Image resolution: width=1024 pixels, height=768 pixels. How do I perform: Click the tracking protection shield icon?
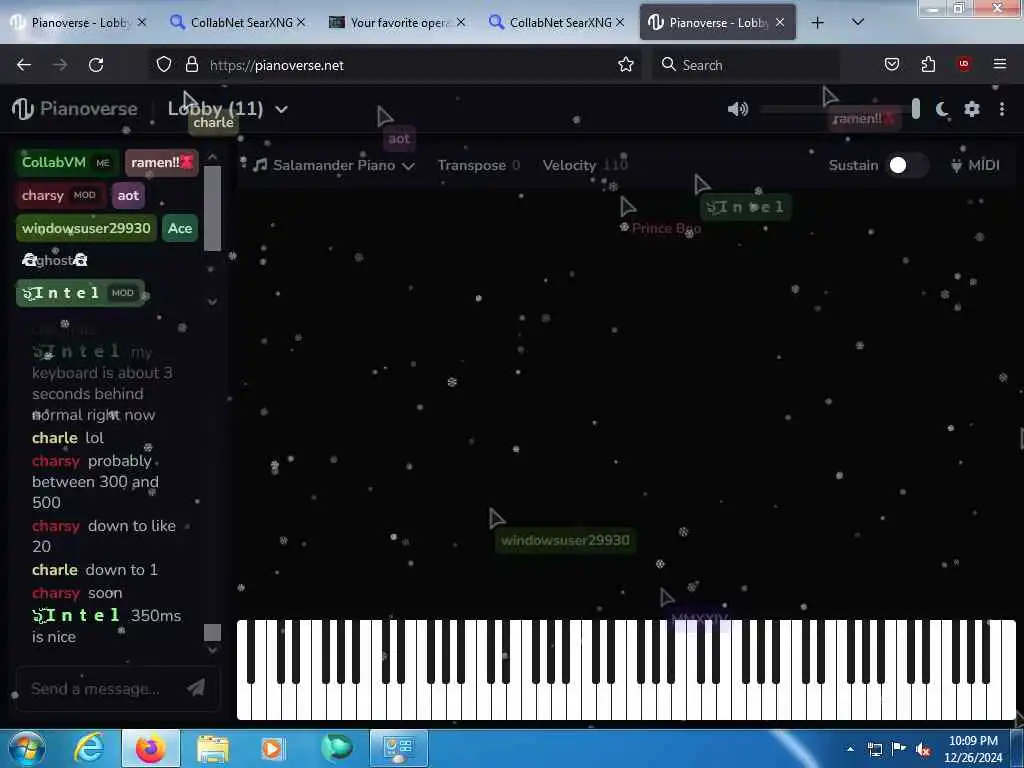click(x=164, y=65)
